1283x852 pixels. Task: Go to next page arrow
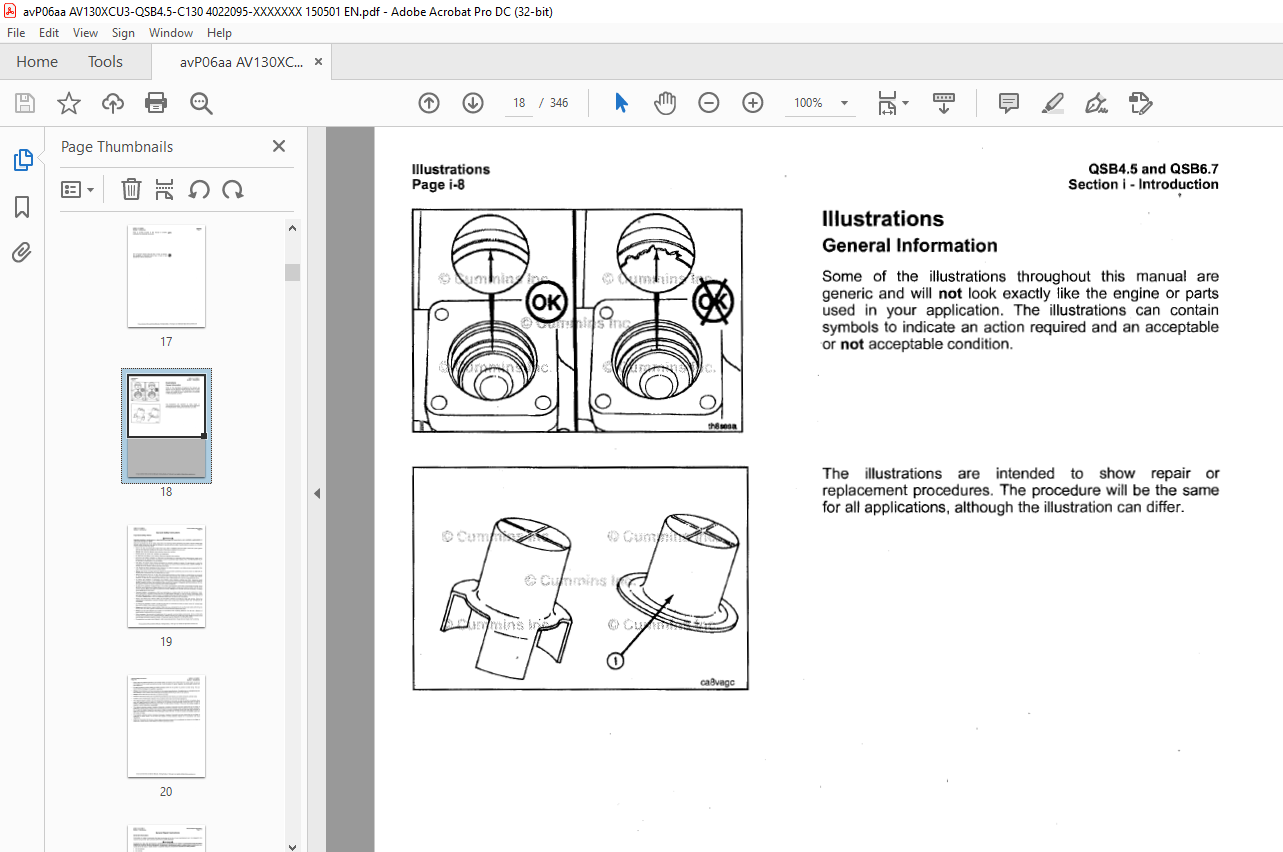click(x=473, y=103)
